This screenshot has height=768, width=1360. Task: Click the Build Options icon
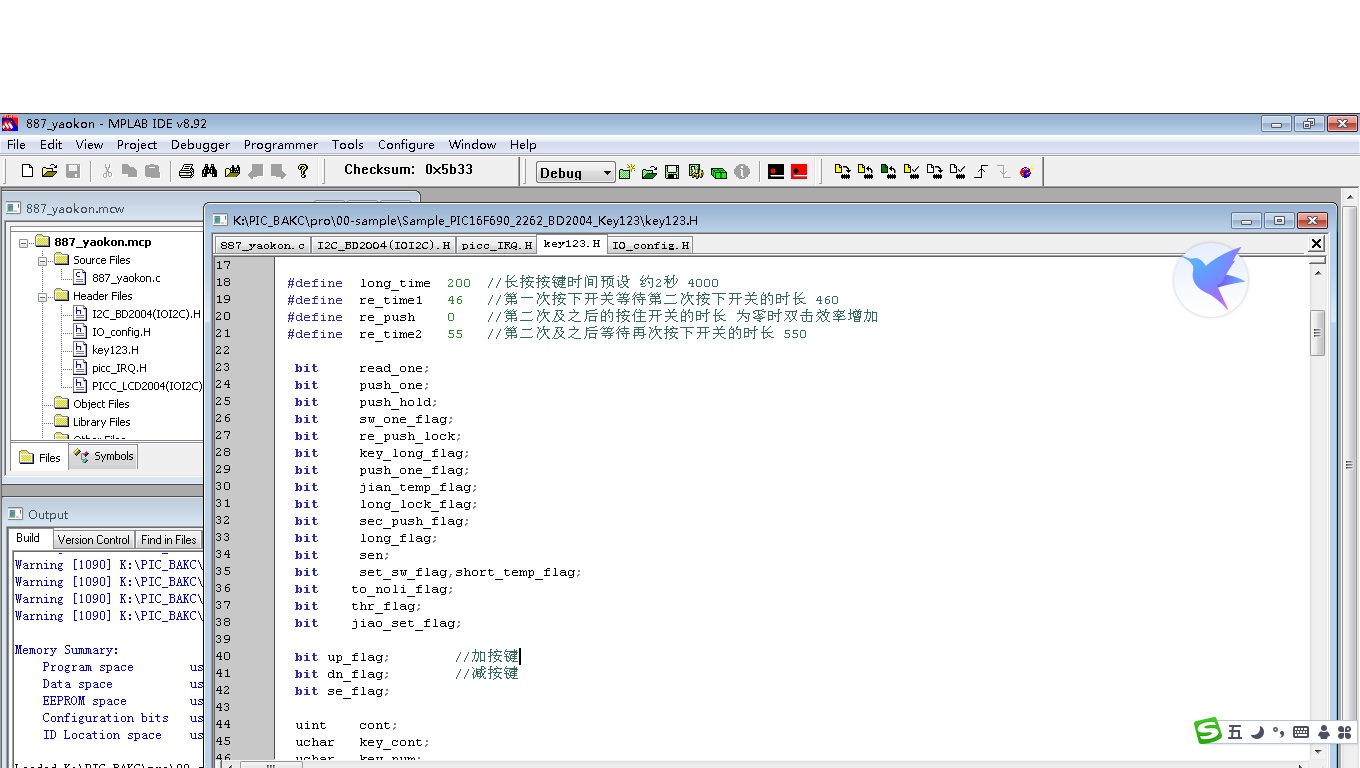pyautogui.click(x=696, y=172)
